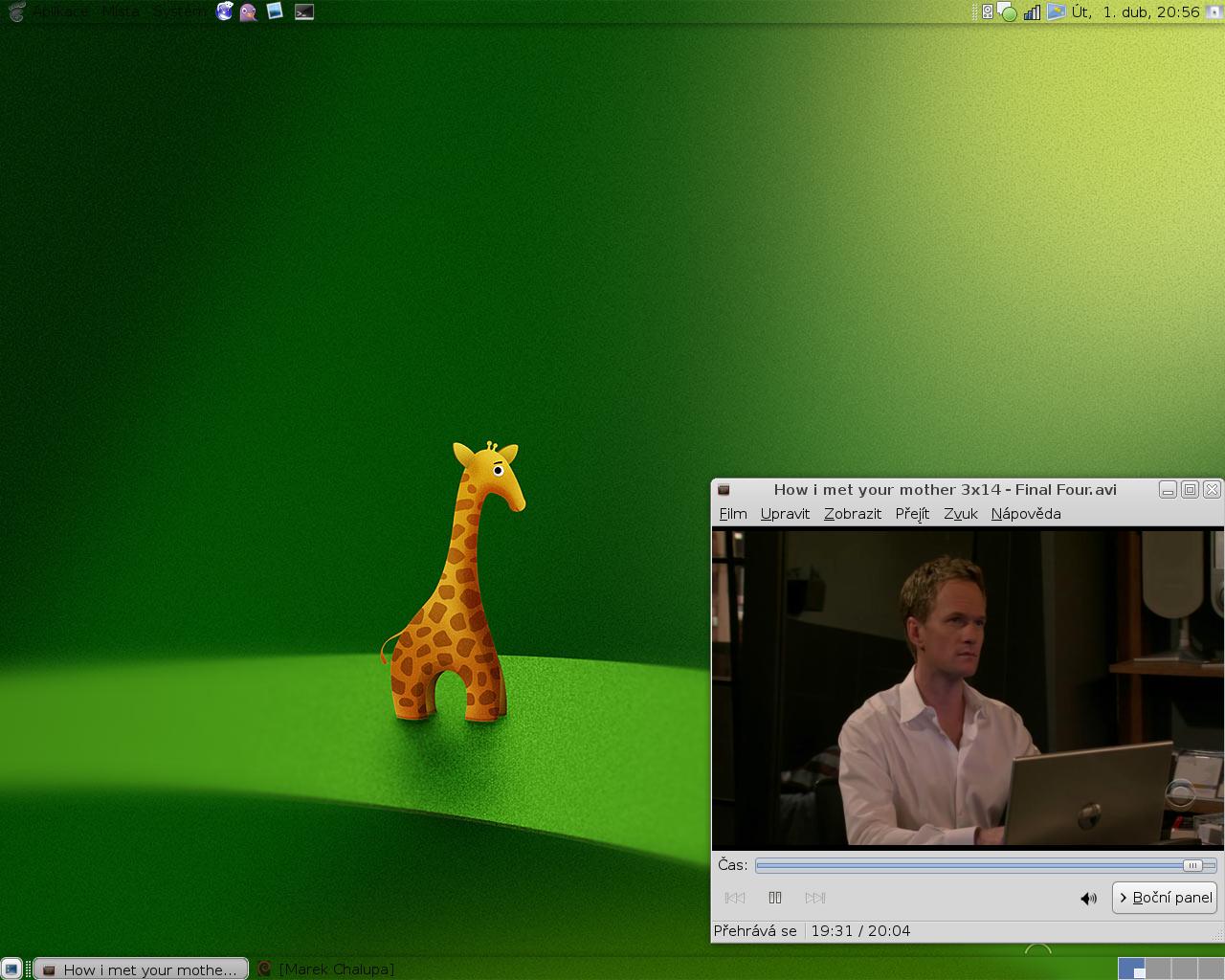Image resolution: width=1225 pixels, height=980 pixels.
Task: Switch to the third workspace
Action: 1184,969
